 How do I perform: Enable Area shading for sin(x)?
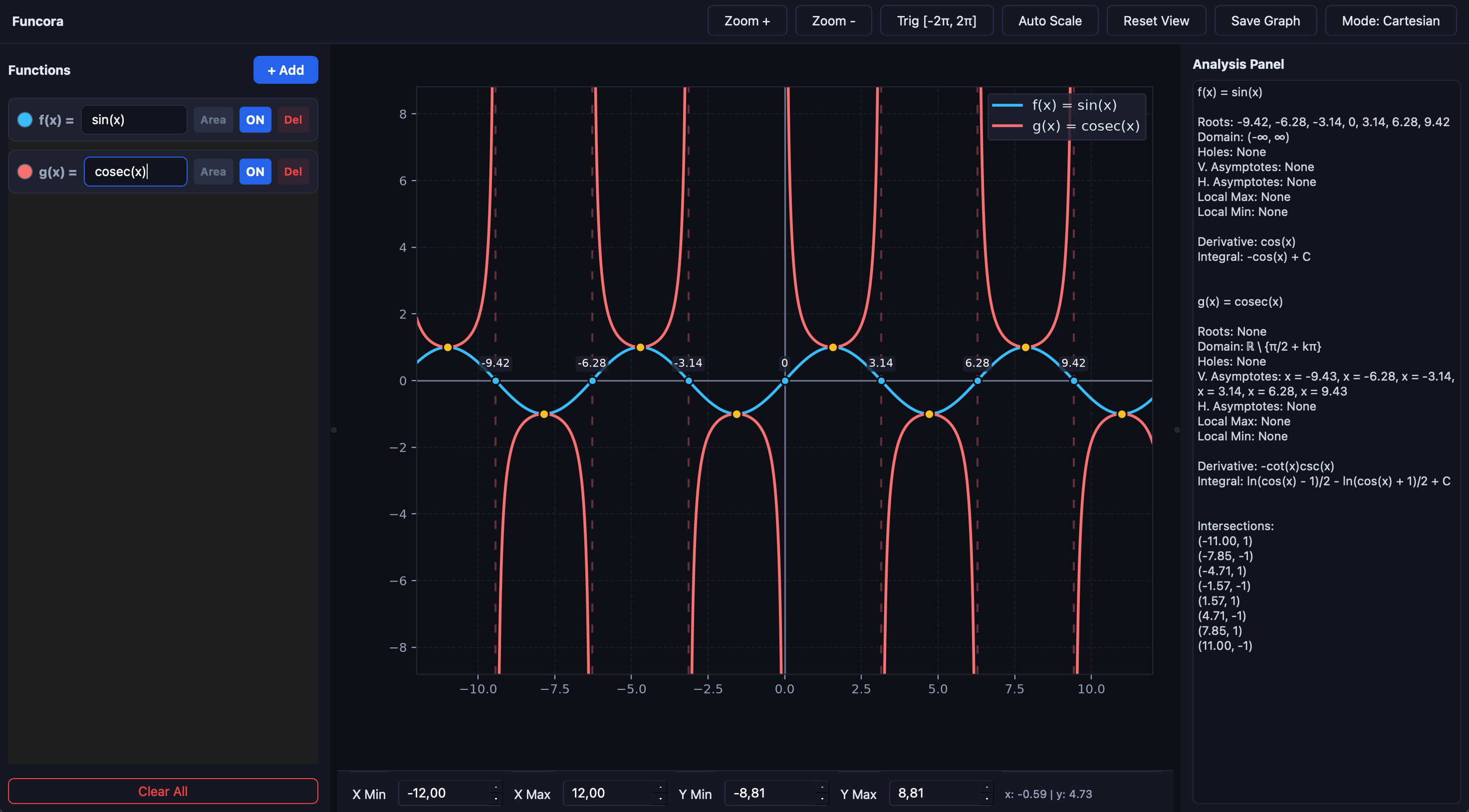pos(213,120)
